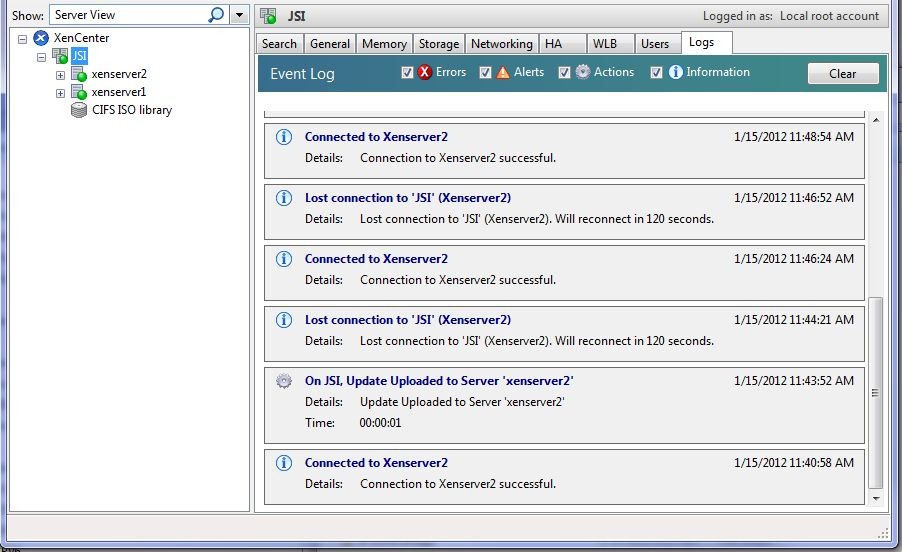The height and width of the screenshot is (552, 902).
Task: Switch to the Networking tab
Action: pos(501,44)
